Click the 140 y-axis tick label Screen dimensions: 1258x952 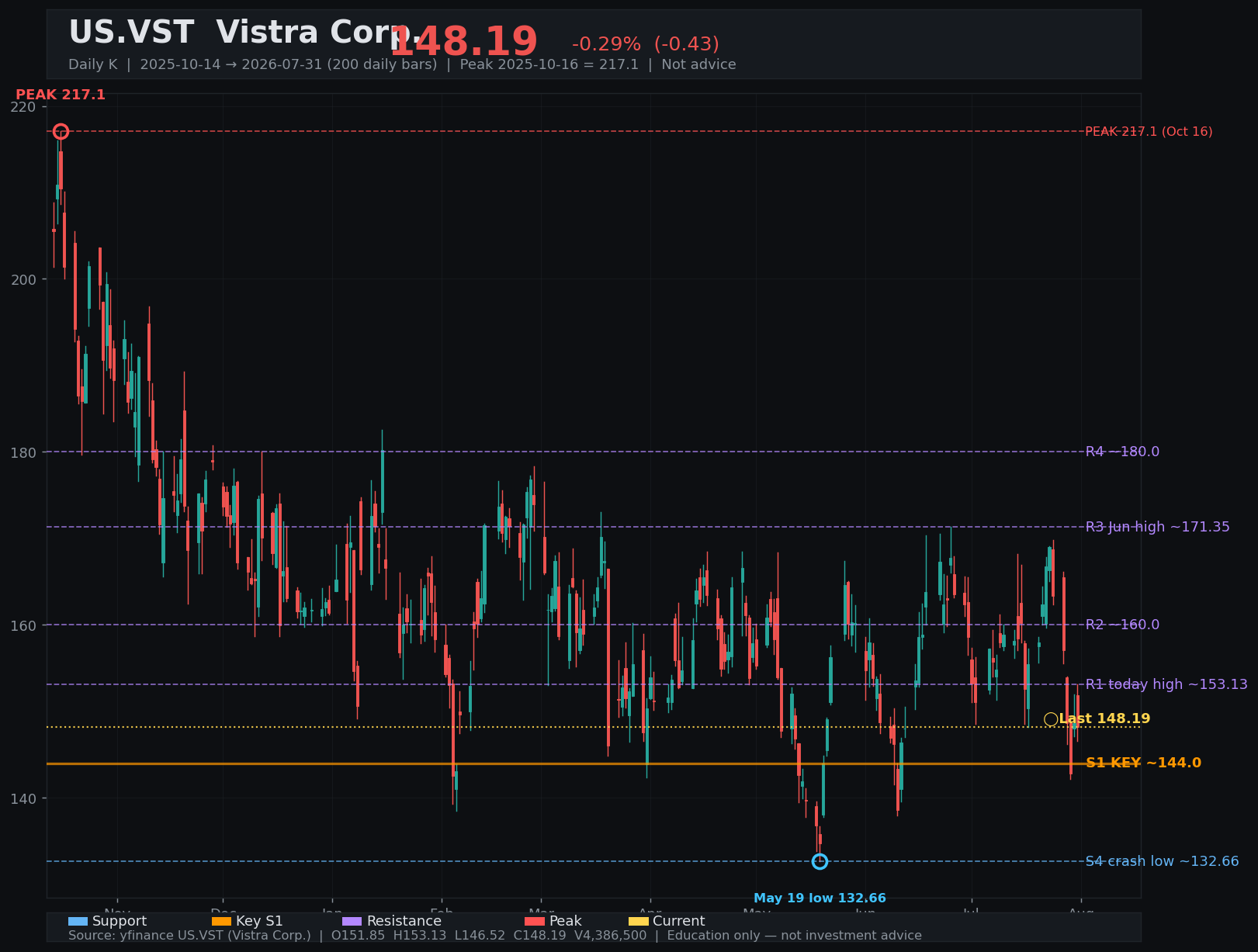(x=25, y=798)
